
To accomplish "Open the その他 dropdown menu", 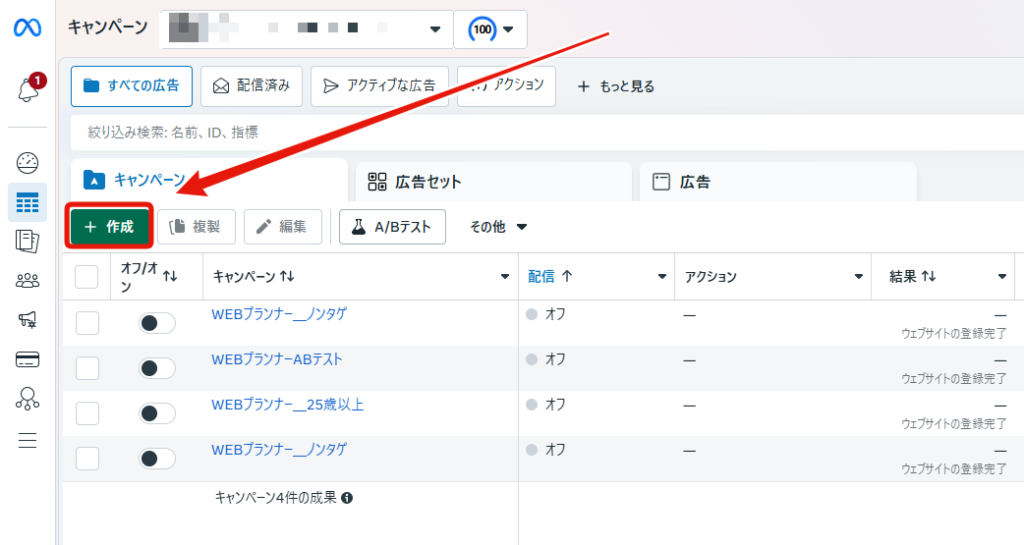I will (x=498, y=227).
